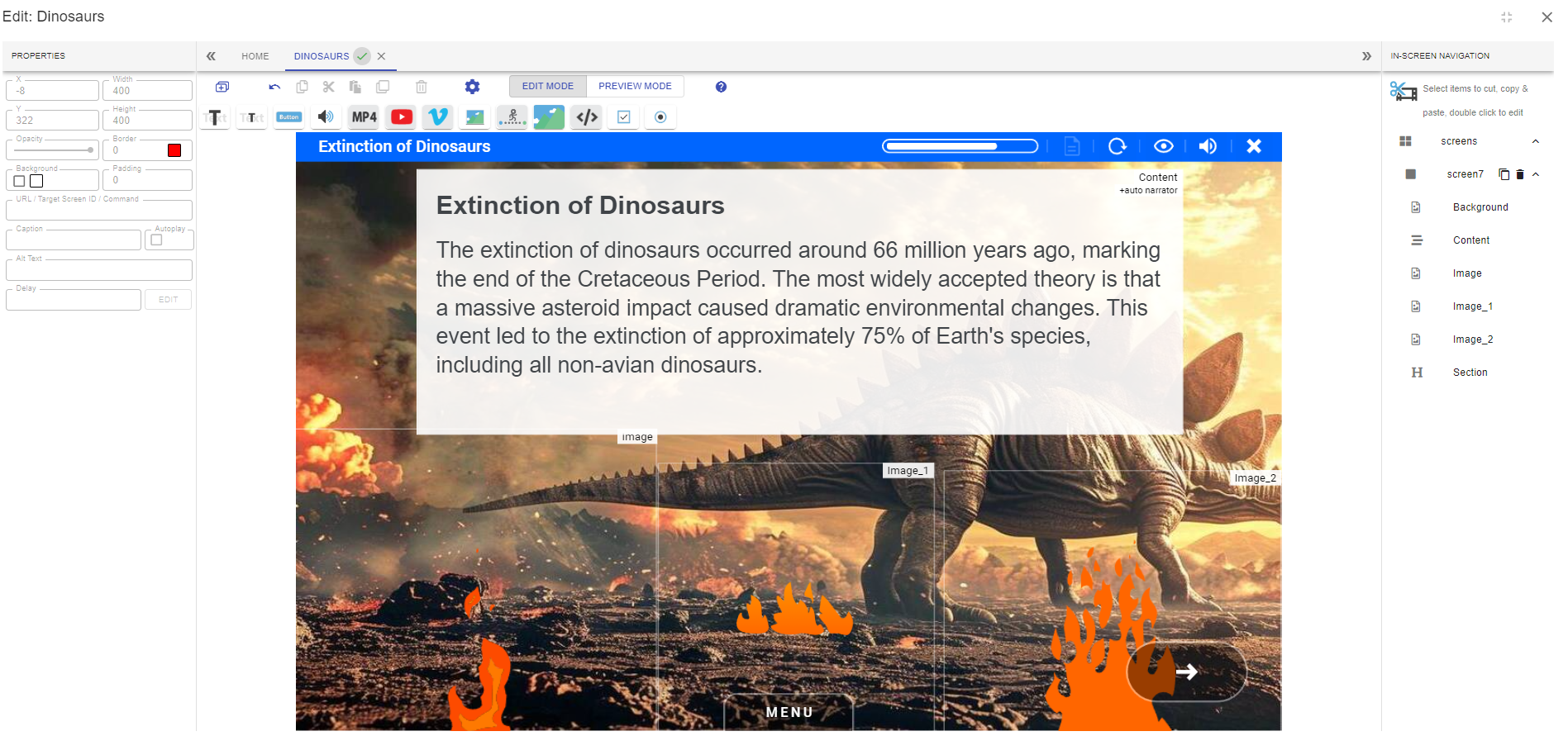Insert an HTML code element

point(587,117)
